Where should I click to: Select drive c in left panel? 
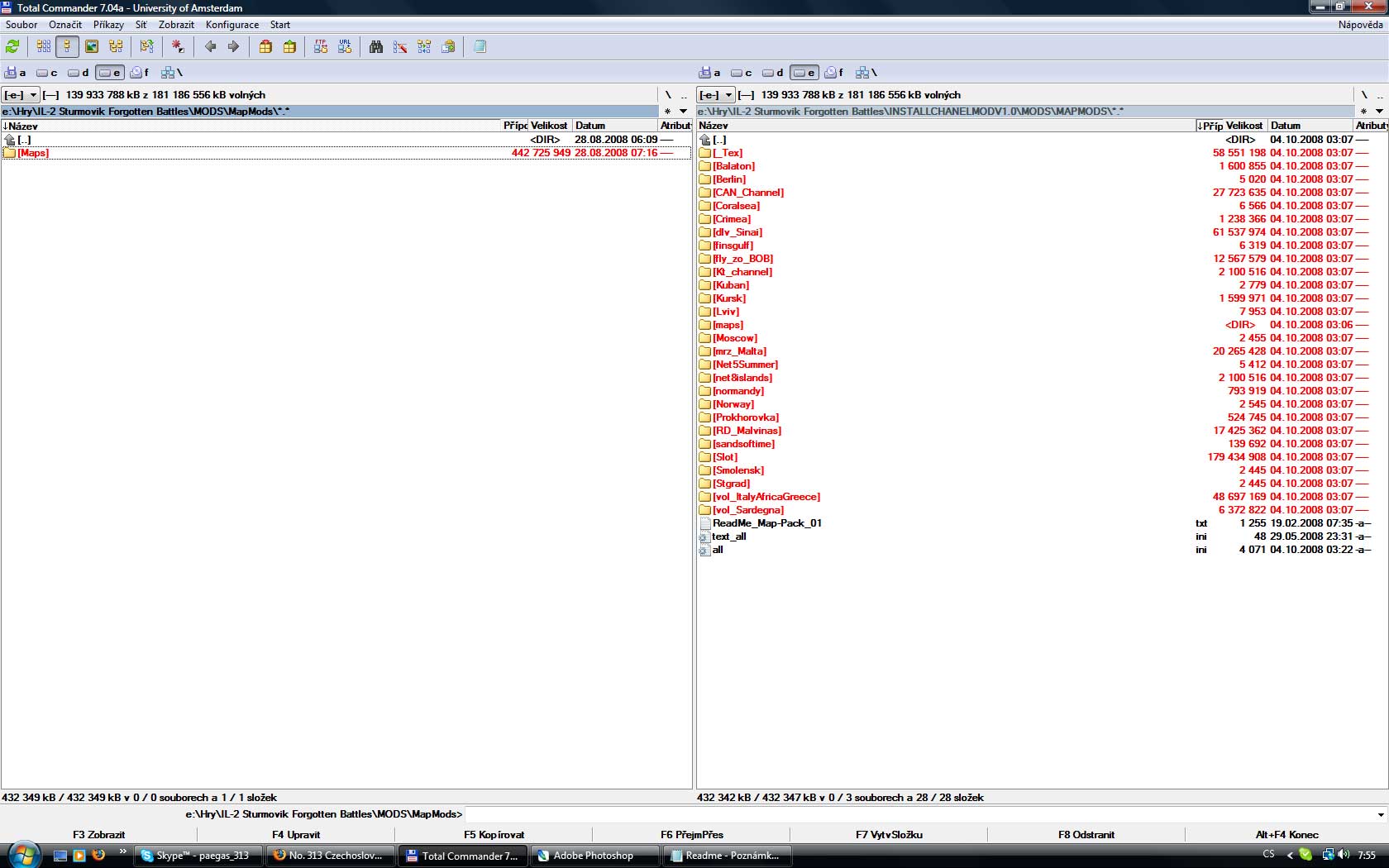(x=47, y=73)
